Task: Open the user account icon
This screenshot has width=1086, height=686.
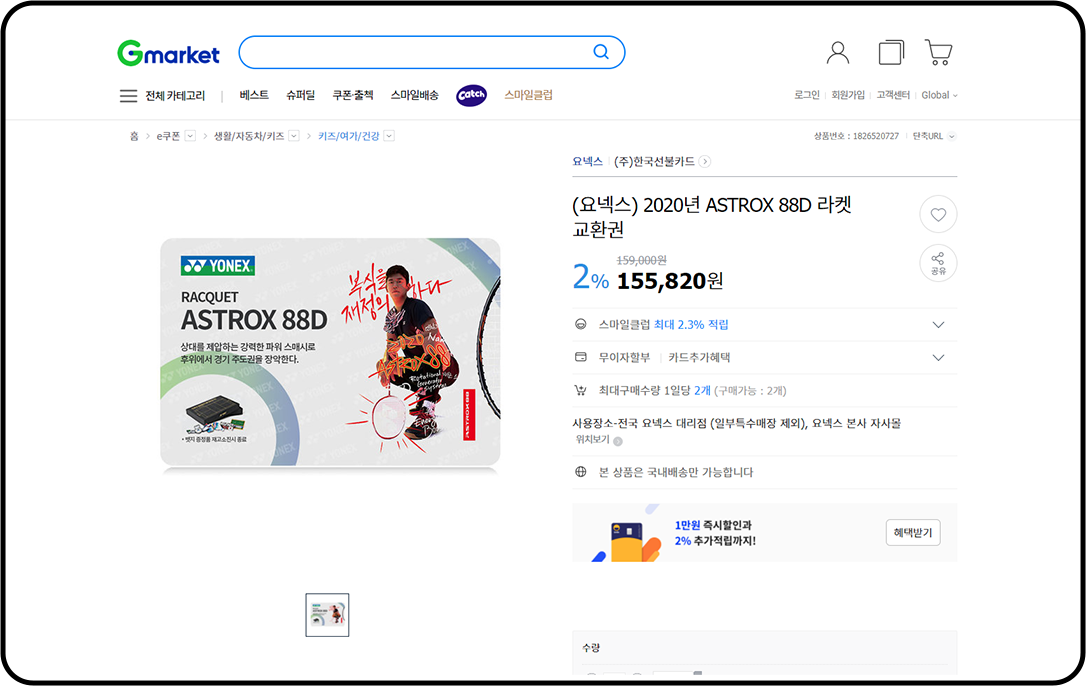Action: 838,53
